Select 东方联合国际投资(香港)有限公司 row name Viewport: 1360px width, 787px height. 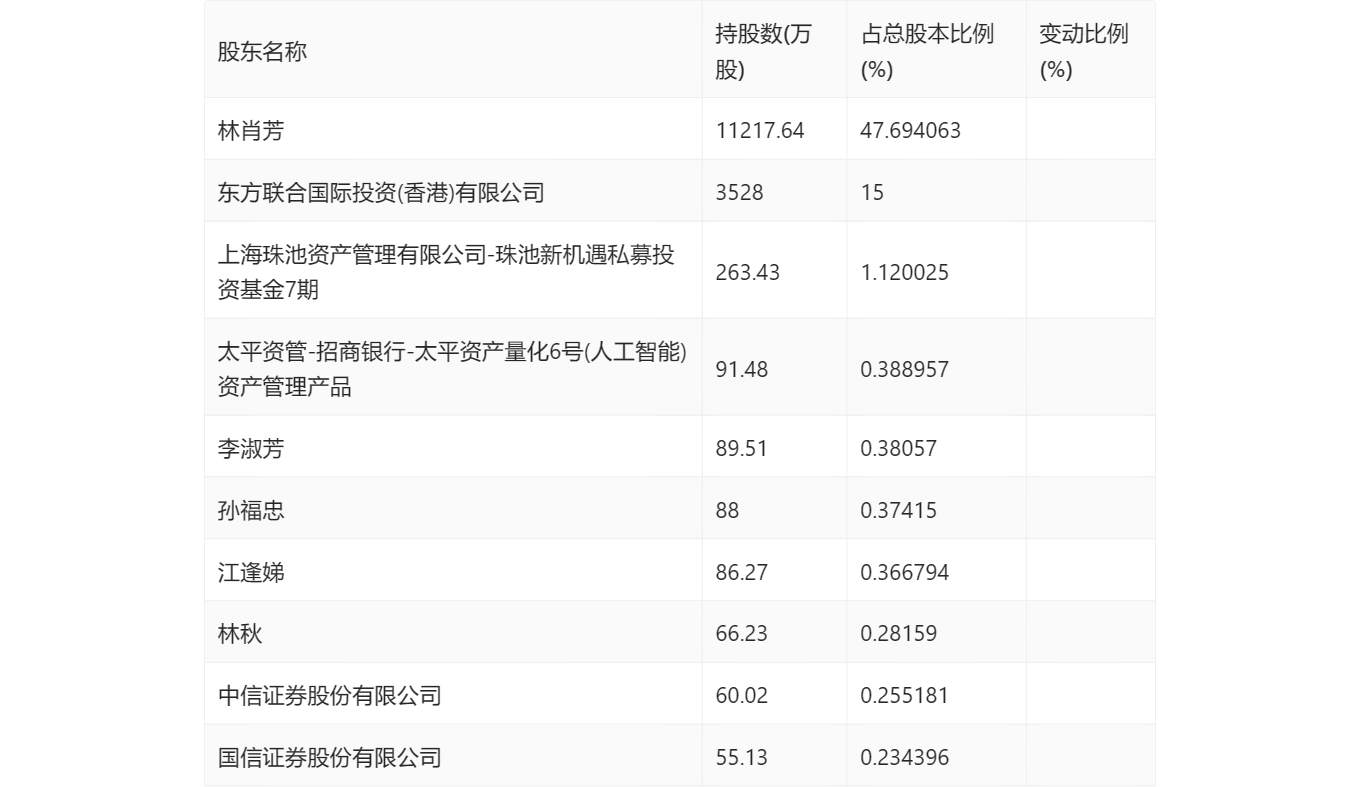click(x=381, y=192)
